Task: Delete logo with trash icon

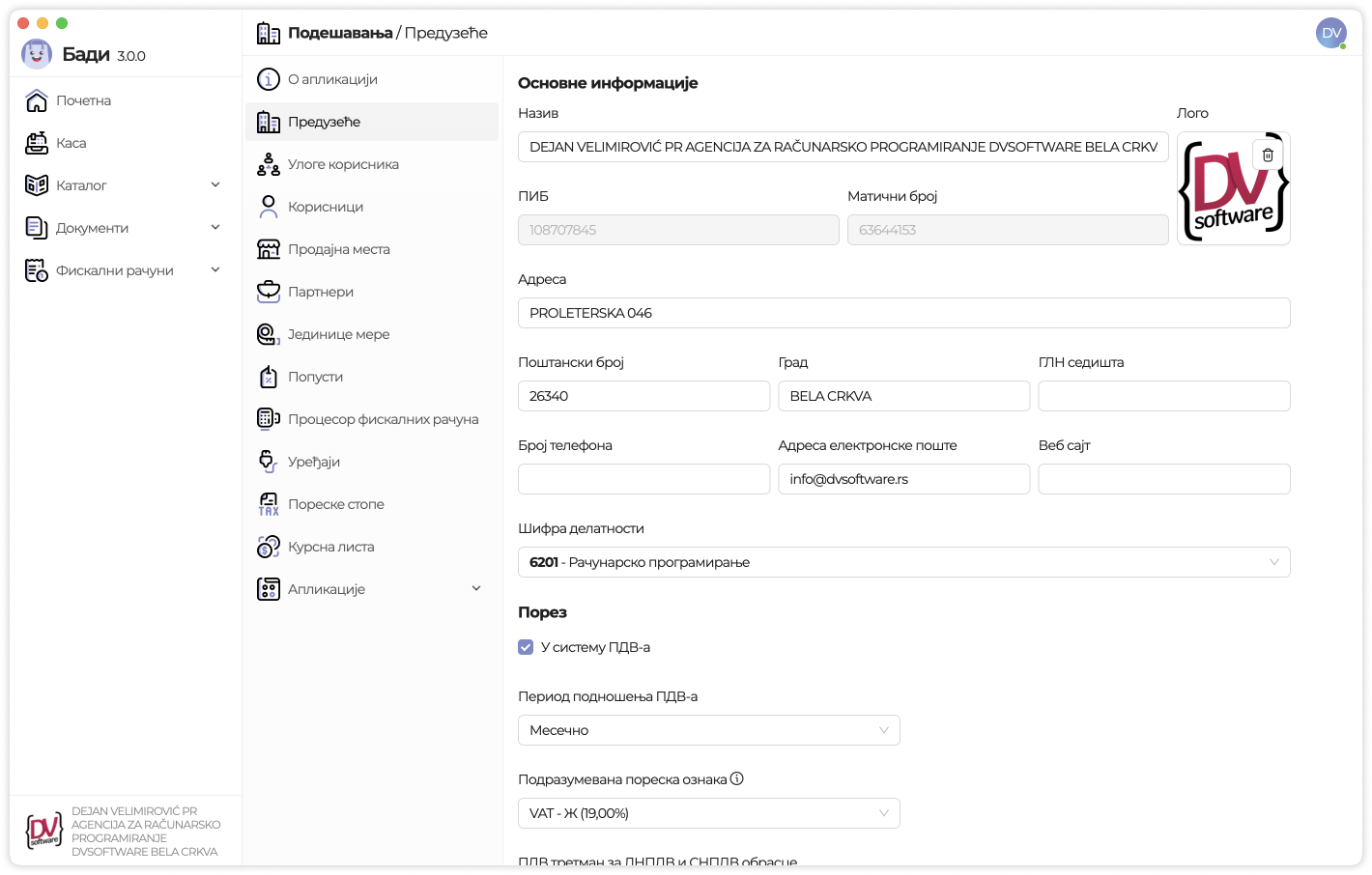Action: [x=1268, y=155]
